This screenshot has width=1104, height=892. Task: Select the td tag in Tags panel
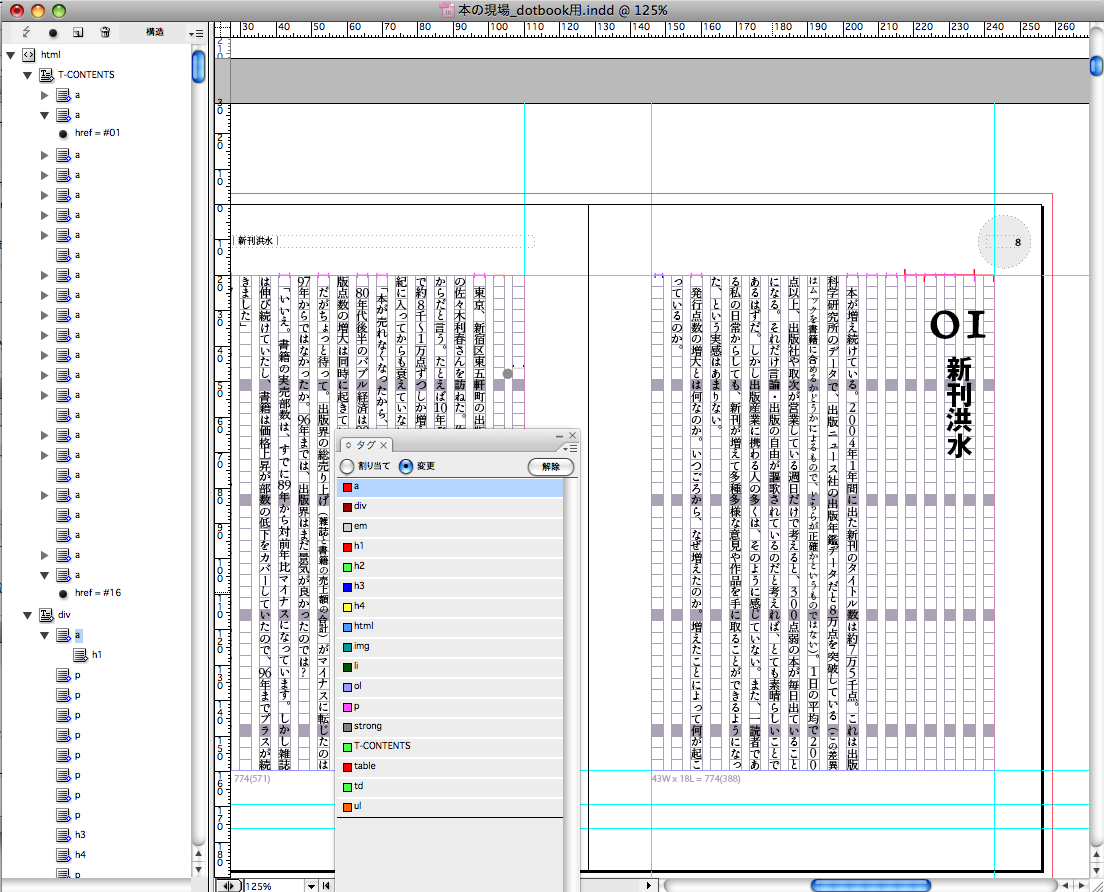click(x=450, y=786)
